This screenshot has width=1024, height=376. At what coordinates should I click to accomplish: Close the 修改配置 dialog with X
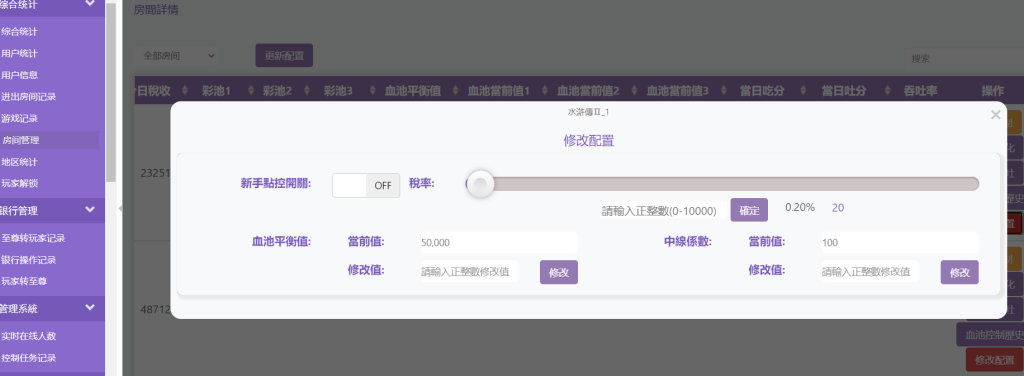[995, 116]
